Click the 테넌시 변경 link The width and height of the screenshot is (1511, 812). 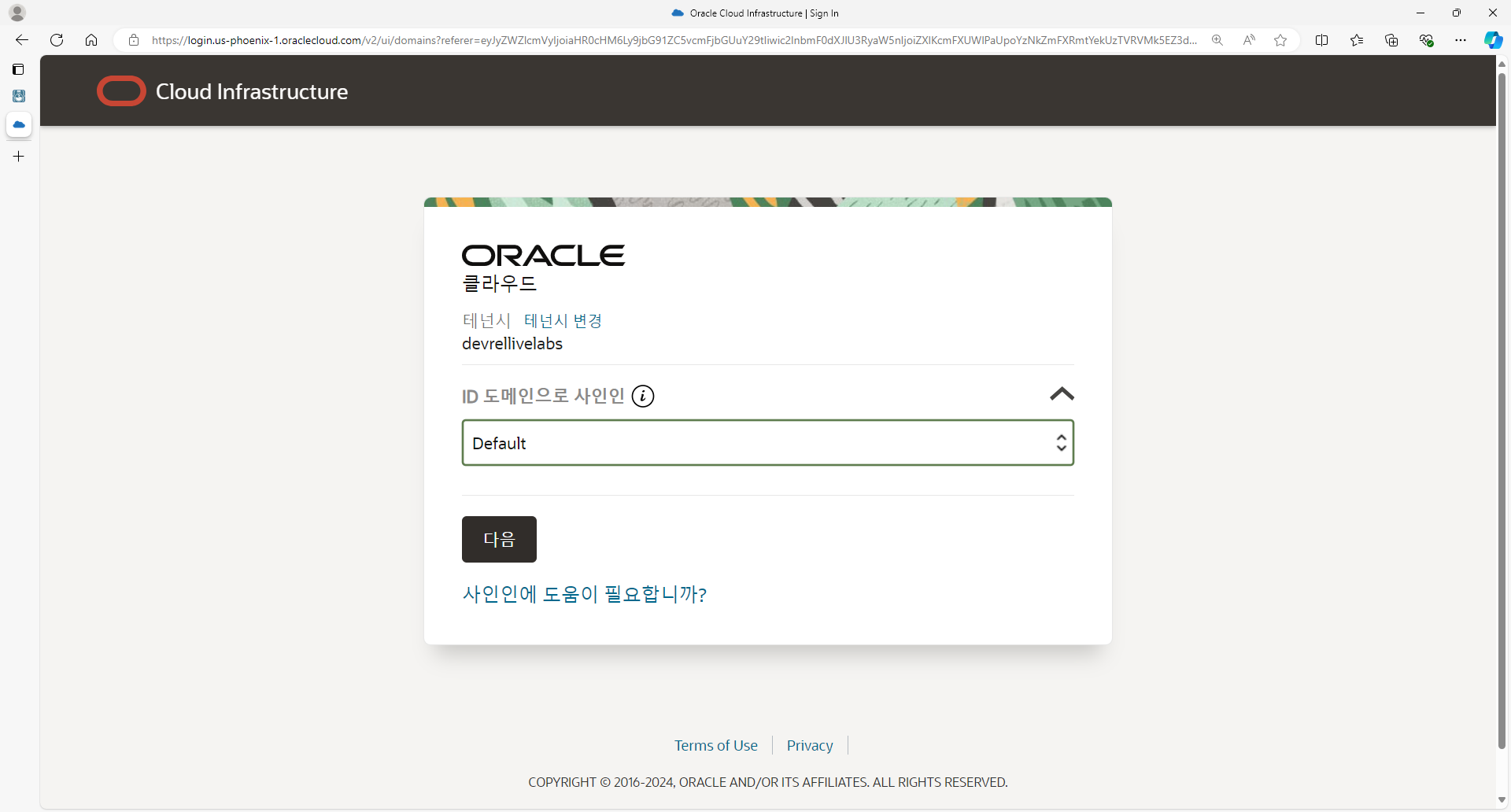coord(563,321)
